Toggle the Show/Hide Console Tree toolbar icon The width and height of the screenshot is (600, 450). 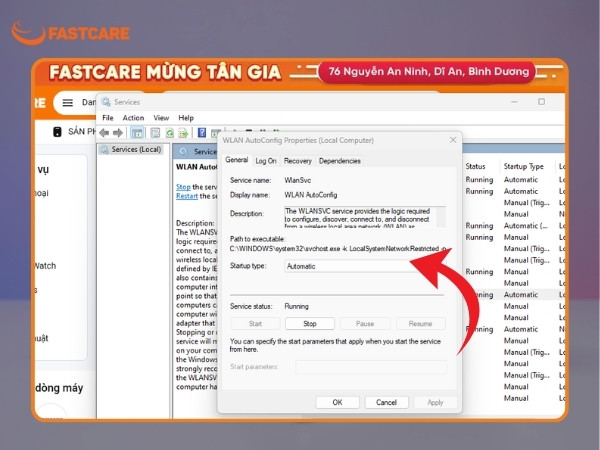click(x=137, y=133)
